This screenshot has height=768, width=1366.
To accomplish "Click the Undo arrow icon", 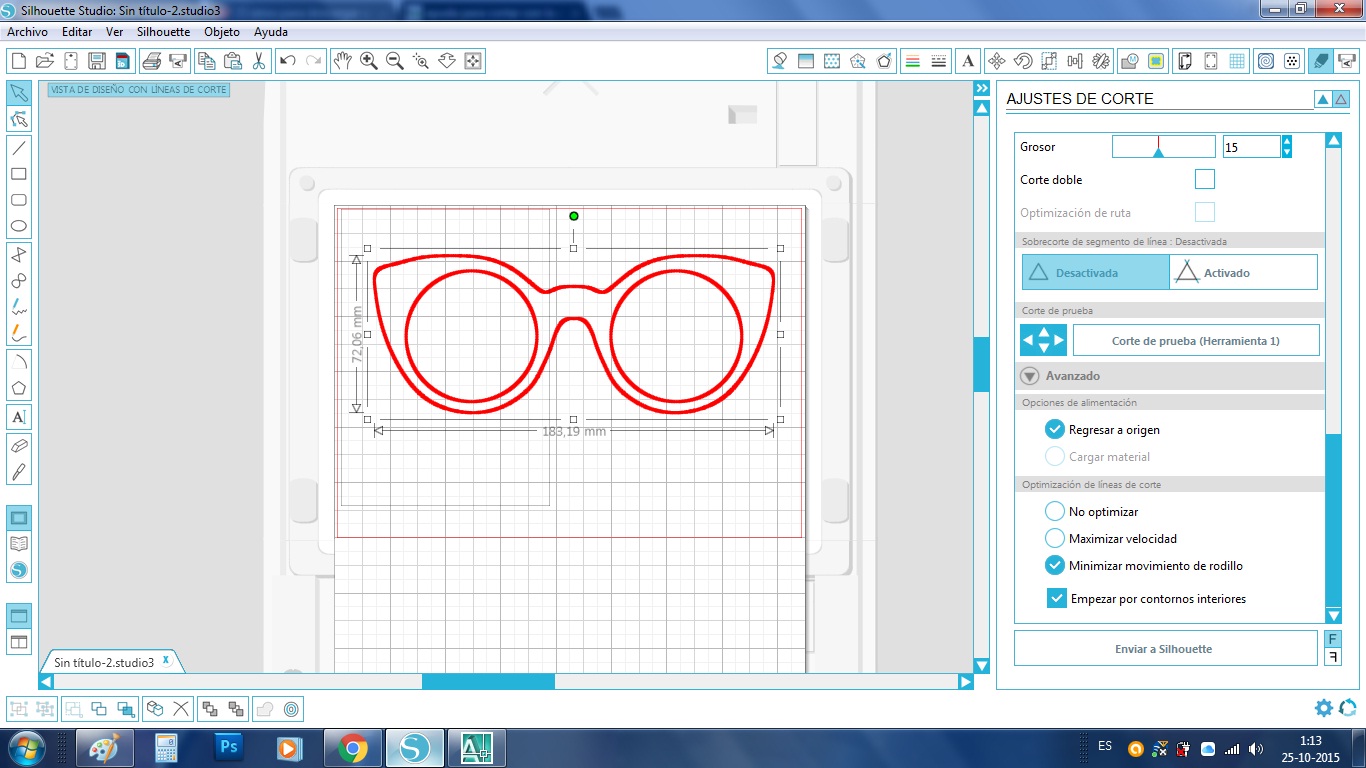I will point(288,61).
